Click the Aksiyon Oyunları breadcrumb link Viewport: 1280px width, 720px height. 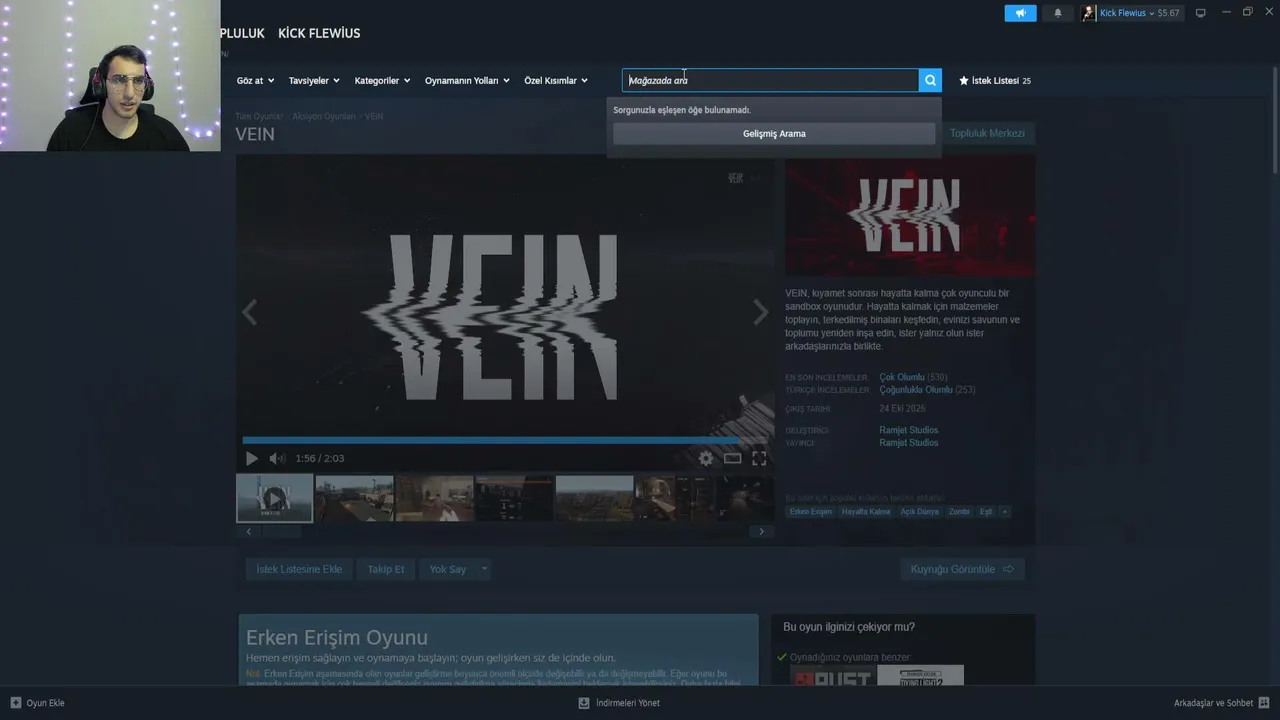pyautogui.click(x=324, y=116)
